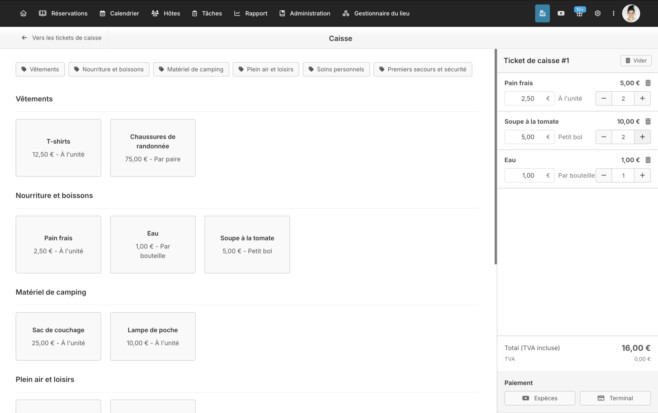Screen dimensions: 658x413
Task: Add Eau product card to ticket
Action: 153,244
